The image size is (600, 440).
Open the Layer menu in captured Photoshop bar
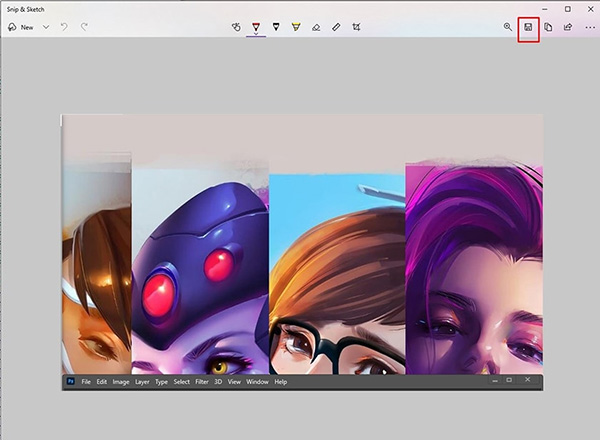142,382
